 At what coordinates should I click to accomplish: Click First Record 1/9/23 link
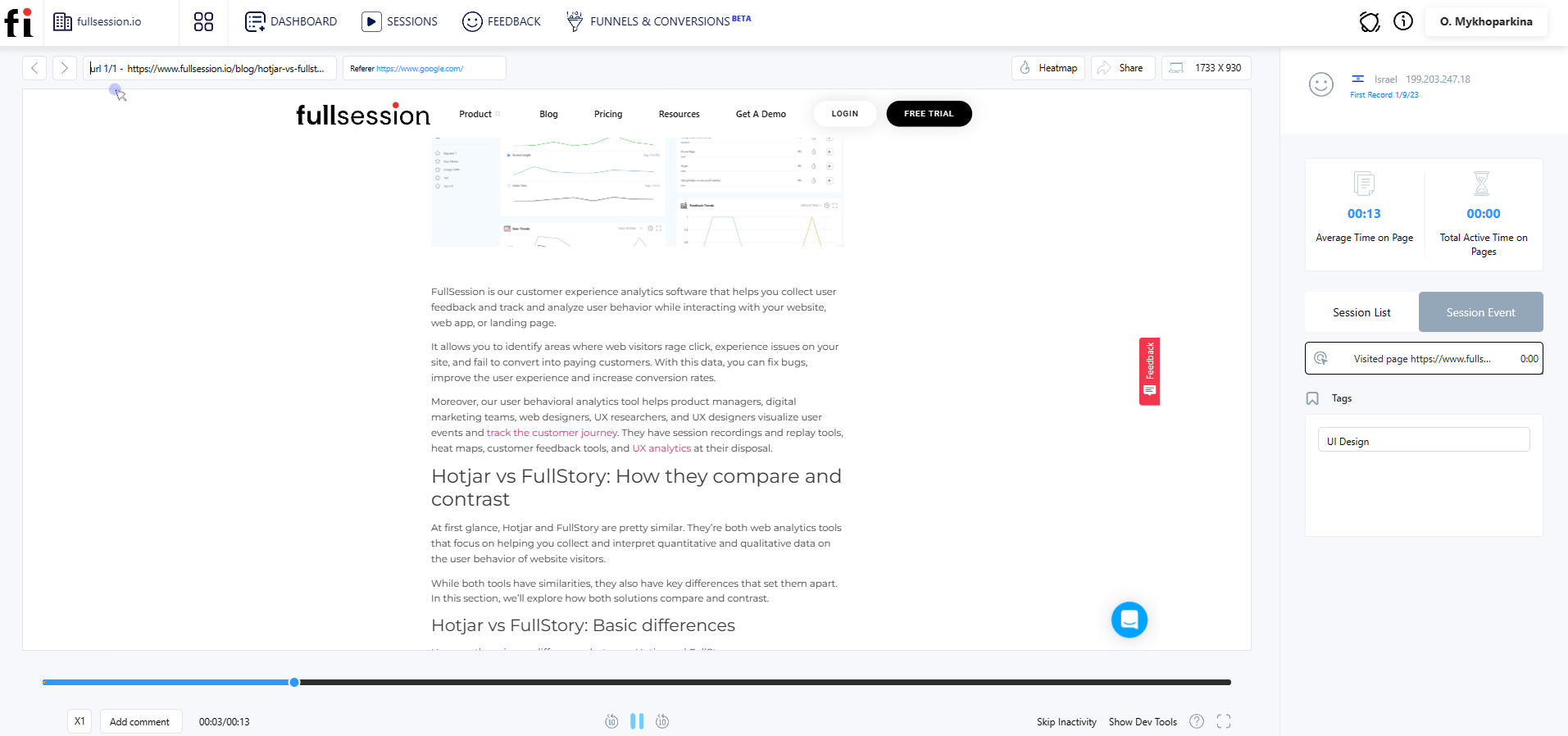[x=1384, y=95]
